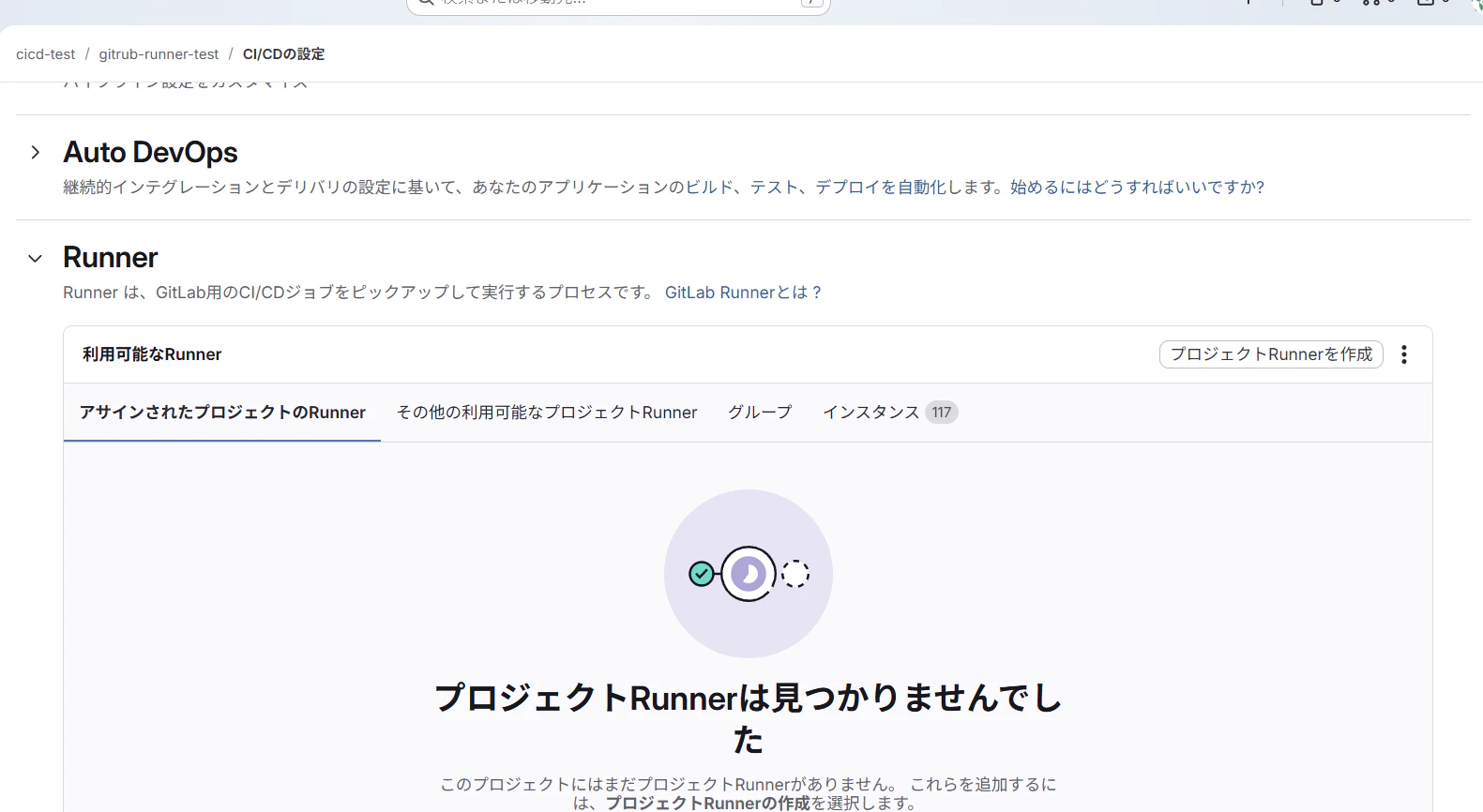This screenshot has width=1483, height=812.
Task: Click the Auto DevOps heading
Action: coord(150,152)
